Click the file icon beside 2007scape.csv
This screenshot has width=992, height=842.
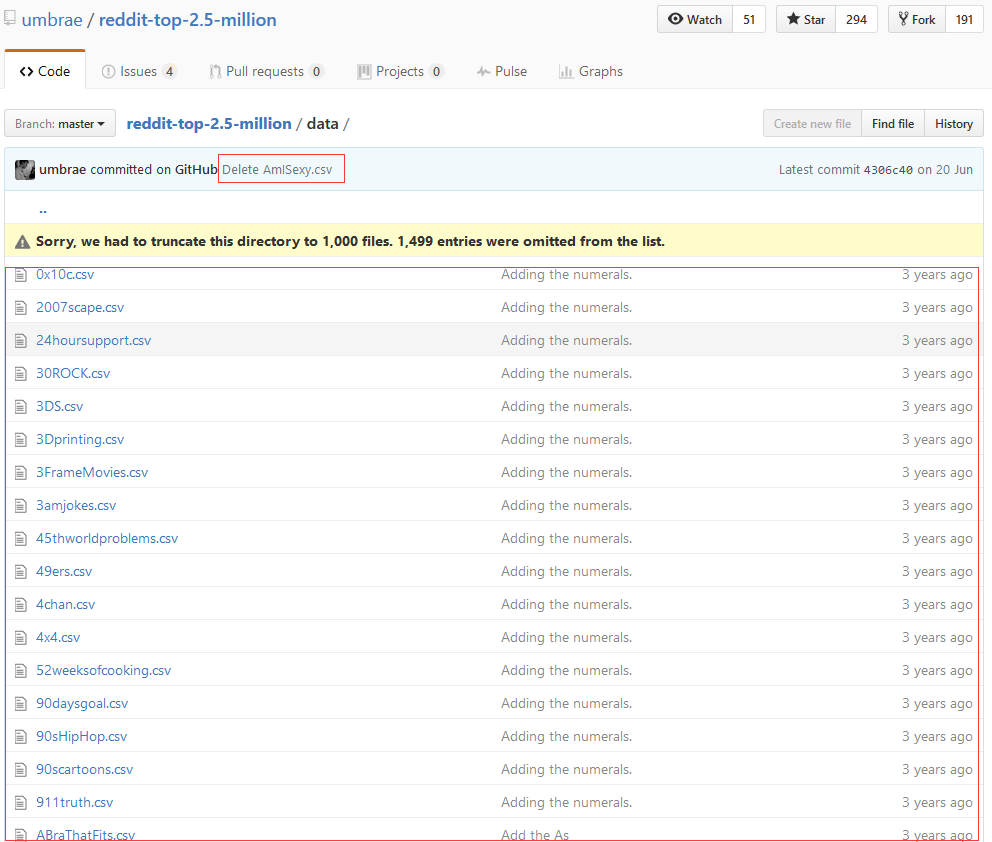coord(21,307)
